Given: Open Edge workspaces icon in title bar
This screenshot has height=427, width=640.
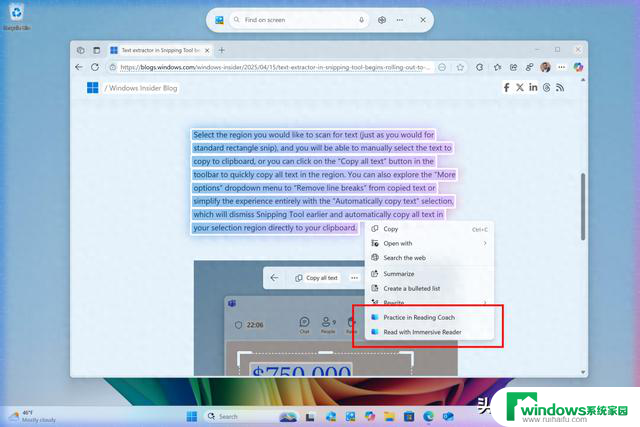Looking at the screenshot, I should point(80,50).
